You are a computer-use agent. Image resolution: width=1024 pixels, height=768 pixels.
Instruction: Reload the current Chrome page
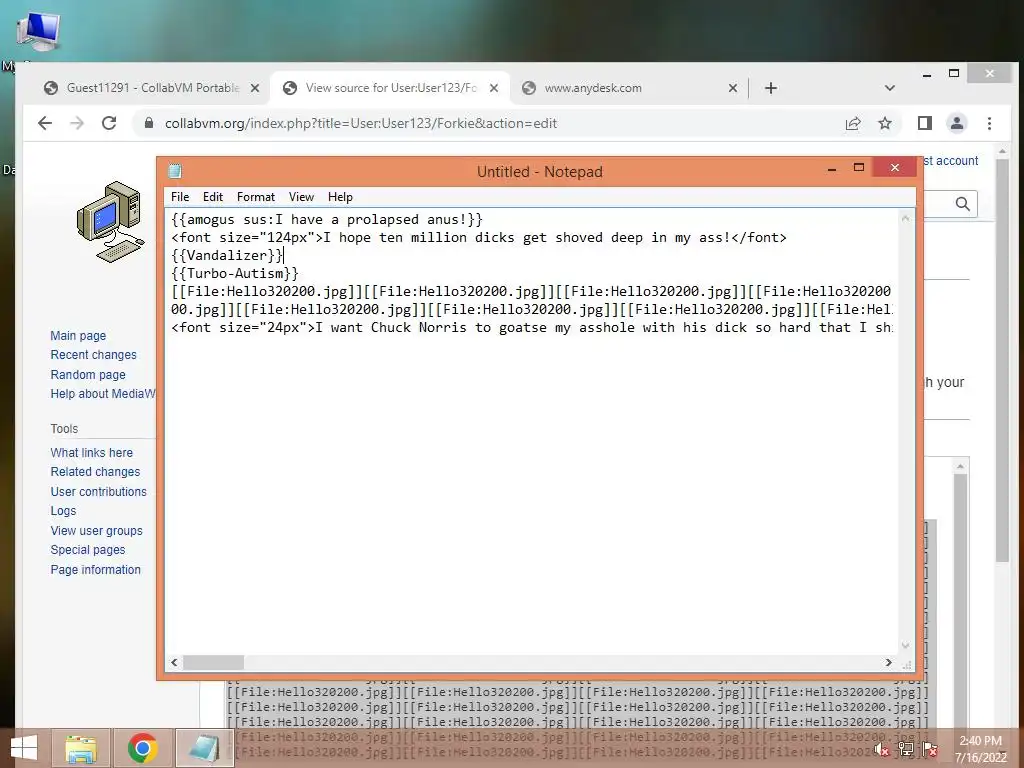(109, 123)
